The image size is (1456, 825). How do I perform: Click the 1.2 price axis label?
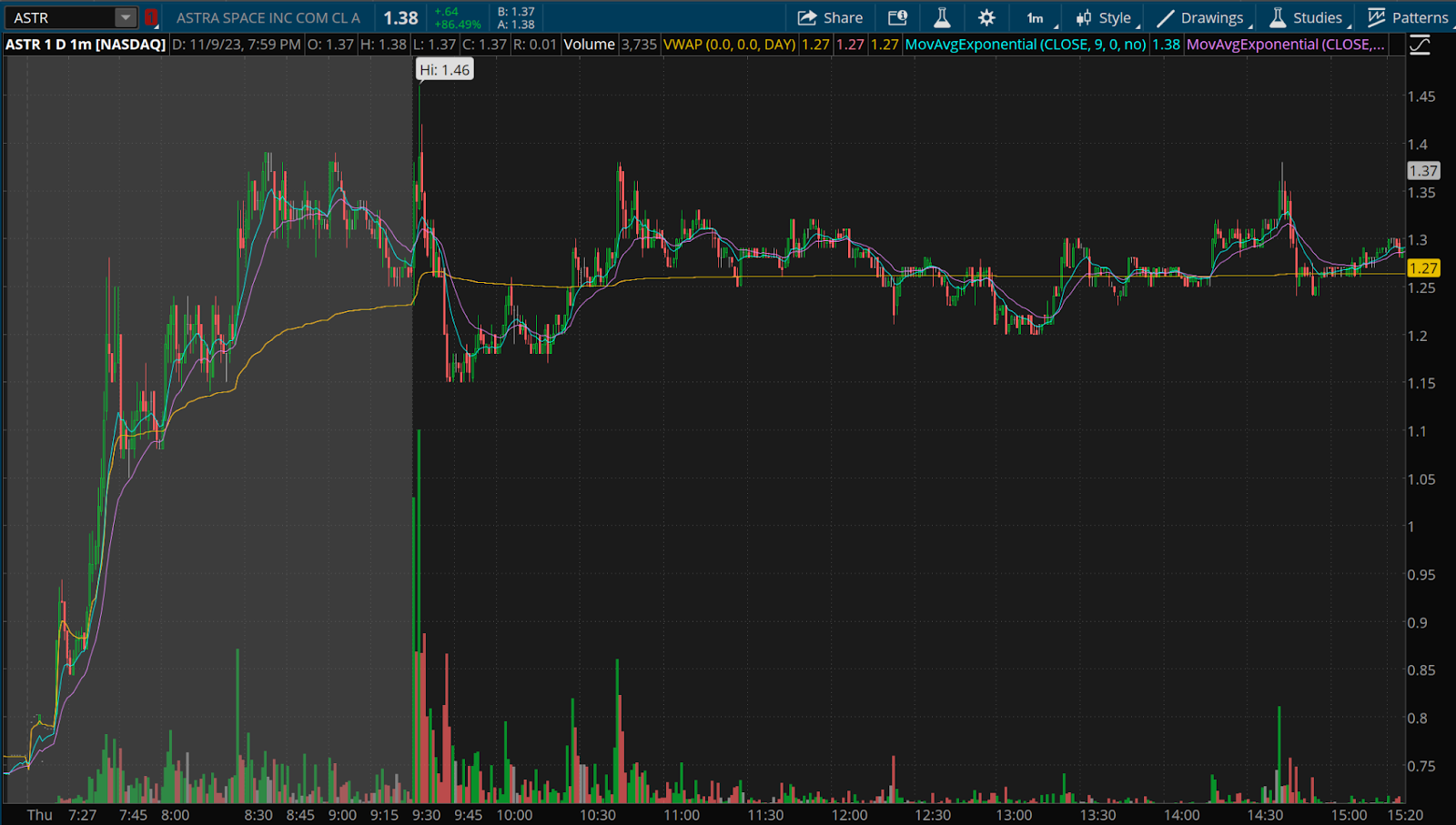1418,337
